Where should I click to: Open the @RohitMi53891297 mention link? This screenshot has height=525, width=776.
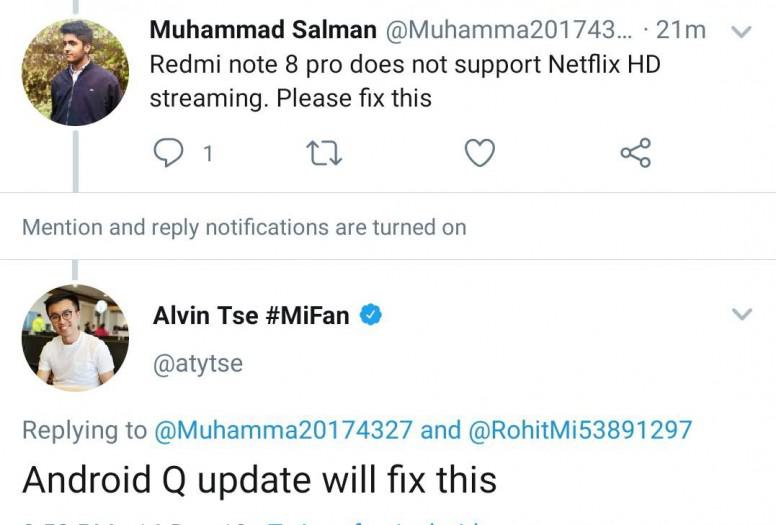(579, 430)
